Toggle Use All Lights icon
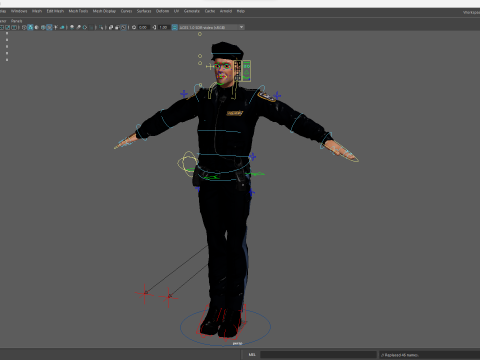The width and height of the screenshot is (480, 360). click(x=56, y=27)
